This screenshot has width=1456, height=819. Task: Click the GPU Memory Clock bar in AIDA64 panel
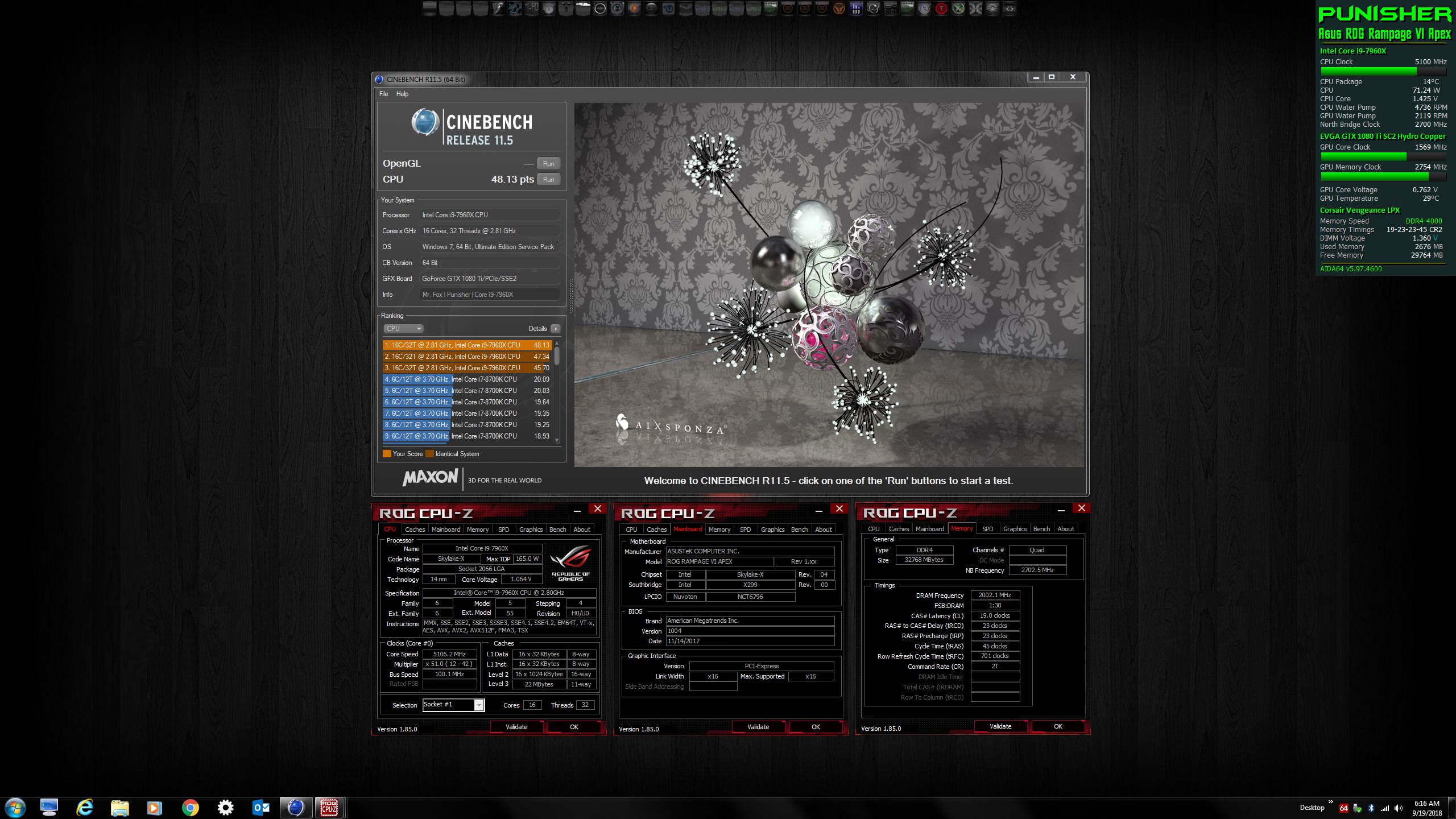pyautogui.click(x=1383, y=177)
